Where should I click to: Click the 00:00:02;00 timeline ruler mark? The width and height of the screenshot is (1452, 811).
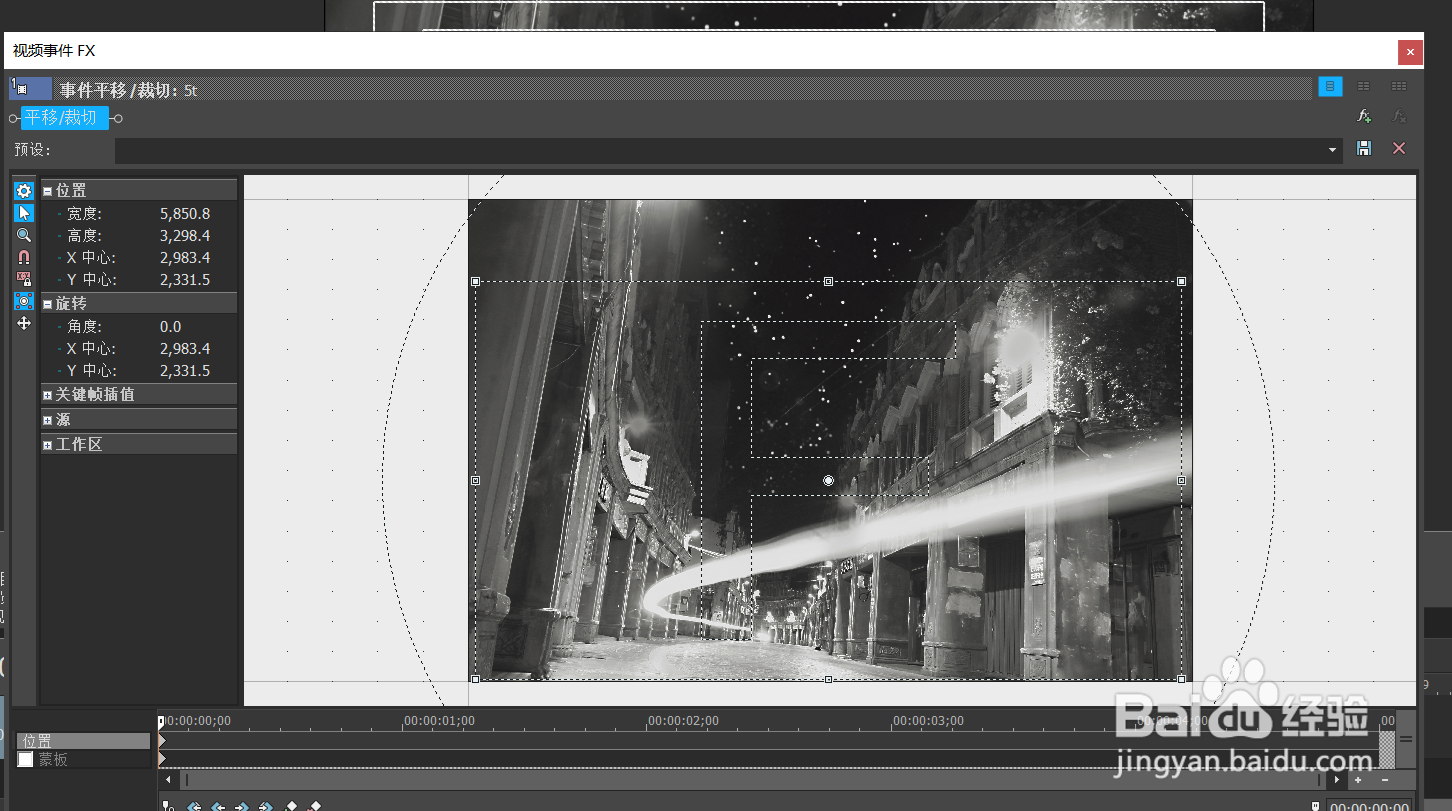coord(683,721)
